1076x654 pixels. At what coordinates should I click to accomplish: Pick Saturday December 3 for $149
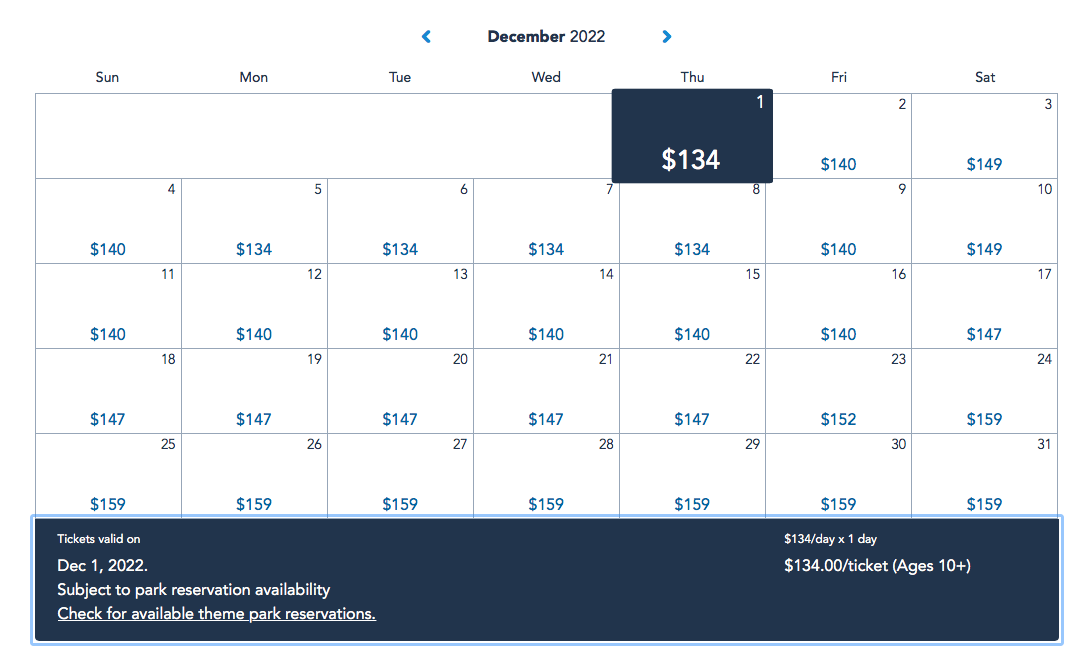pyautogui.click(x=985, y=136)
